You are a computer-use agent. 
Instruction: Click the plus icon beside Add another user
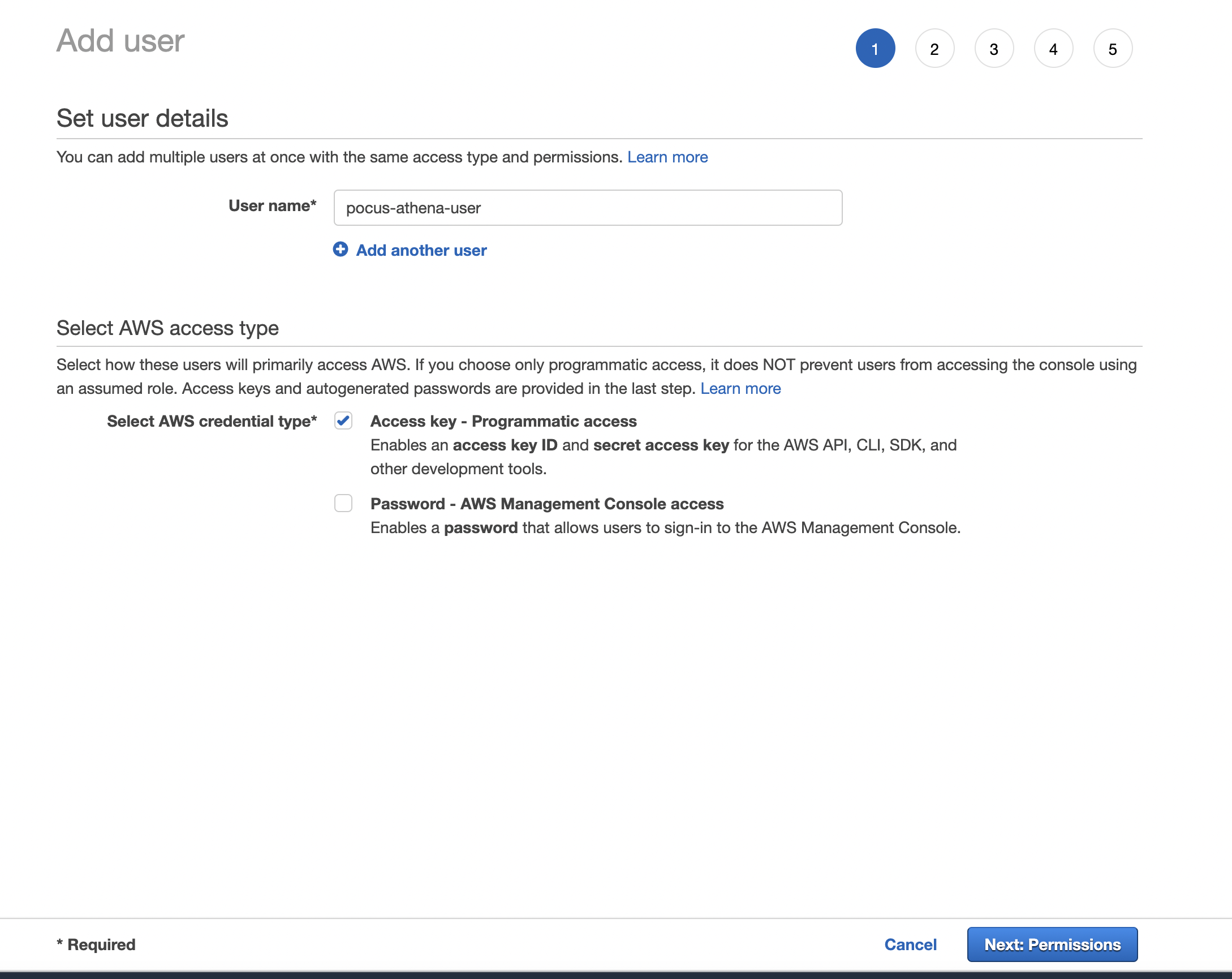click(x=340, y=250)
